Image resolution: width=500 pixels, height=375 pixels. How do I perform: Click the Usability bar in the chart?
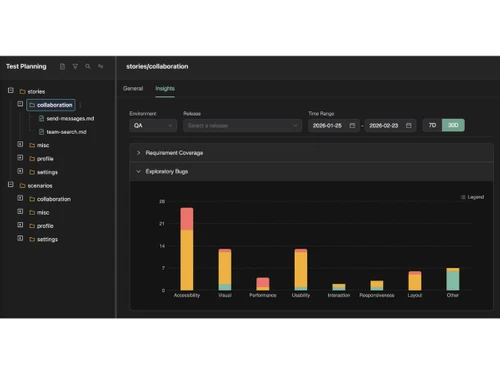301,270
